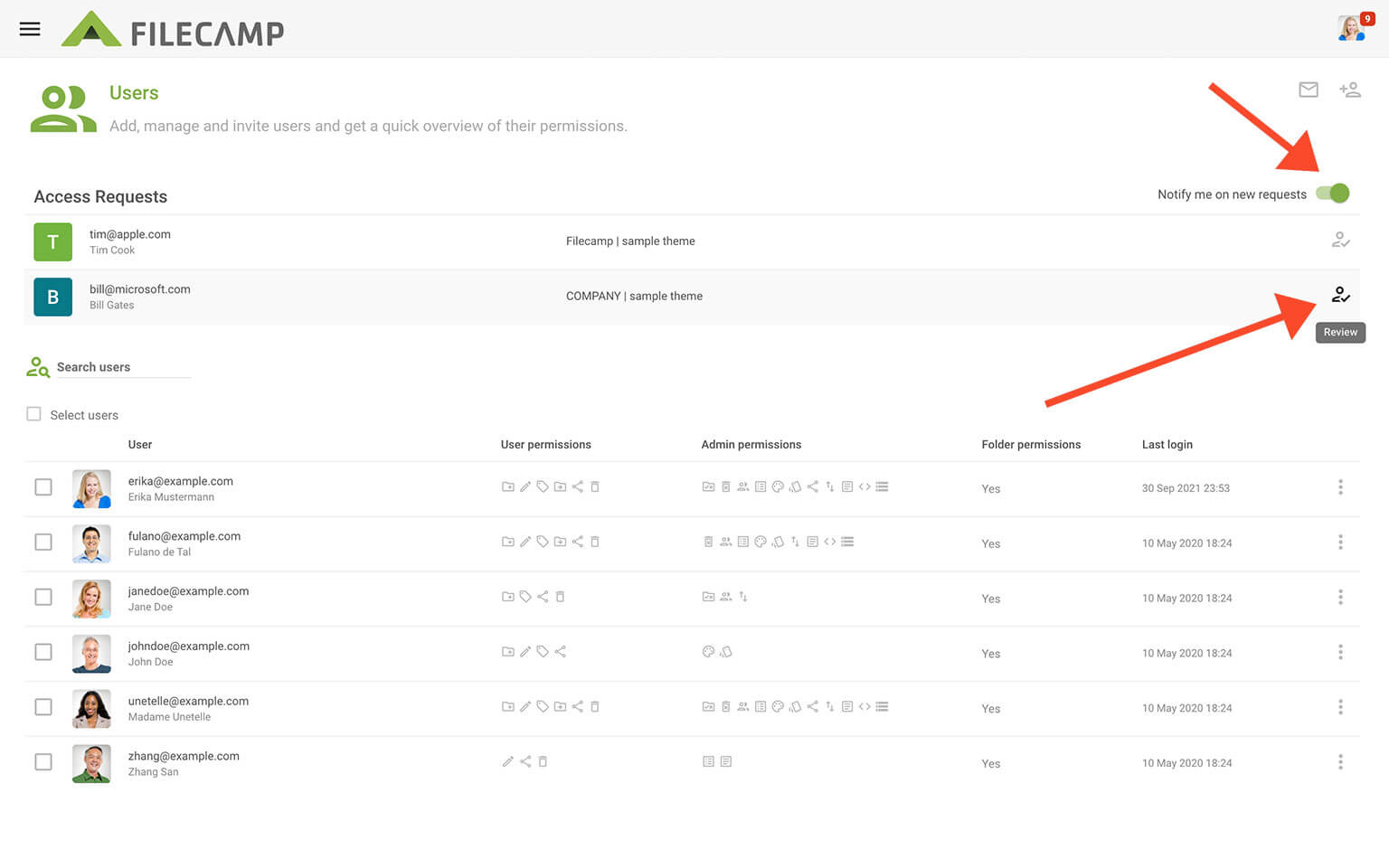1389x868 pixels.
Task: Tick the checkbox for zhang@example.com
Action: [43, 762]
